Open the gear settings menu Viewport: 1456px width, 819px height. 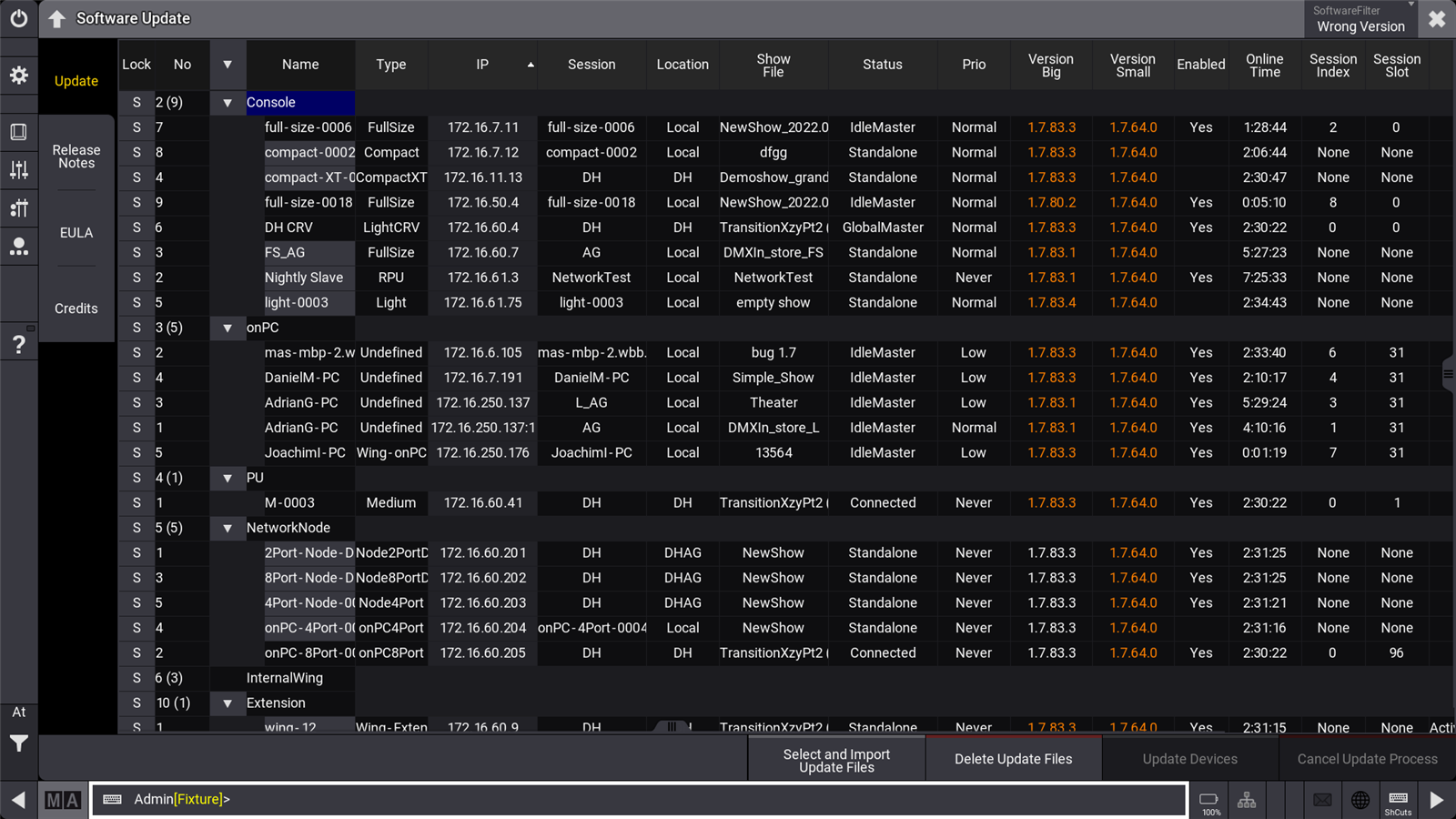[x=18, y=76]
